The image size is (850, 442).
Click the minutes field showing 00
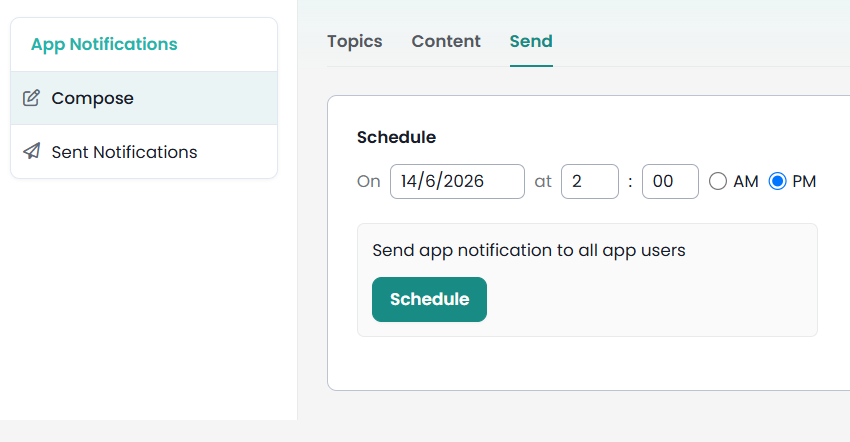coord(671,182)
